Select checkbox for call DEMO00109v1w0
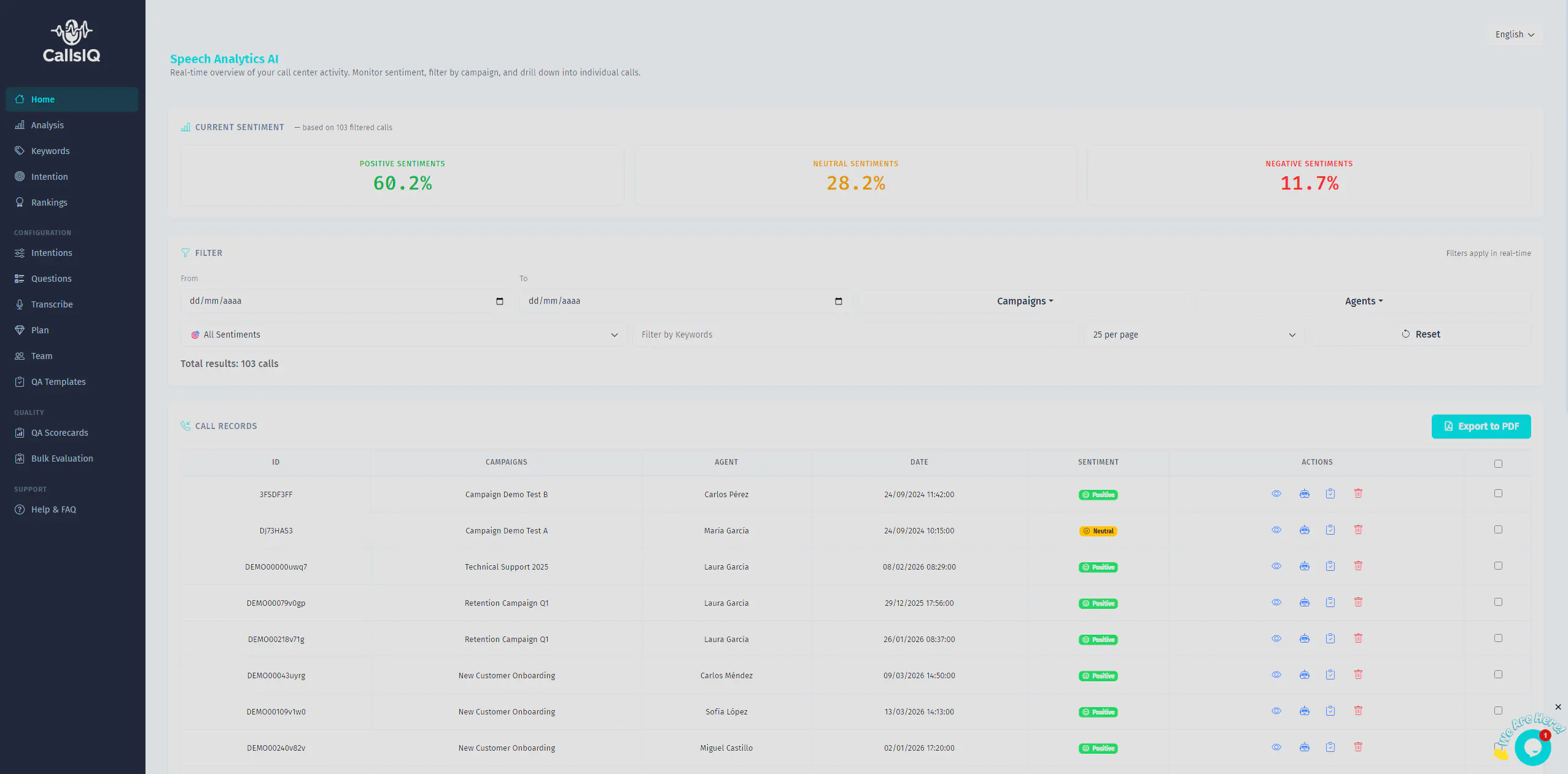1568x774 pixels. pos(1498,711)
